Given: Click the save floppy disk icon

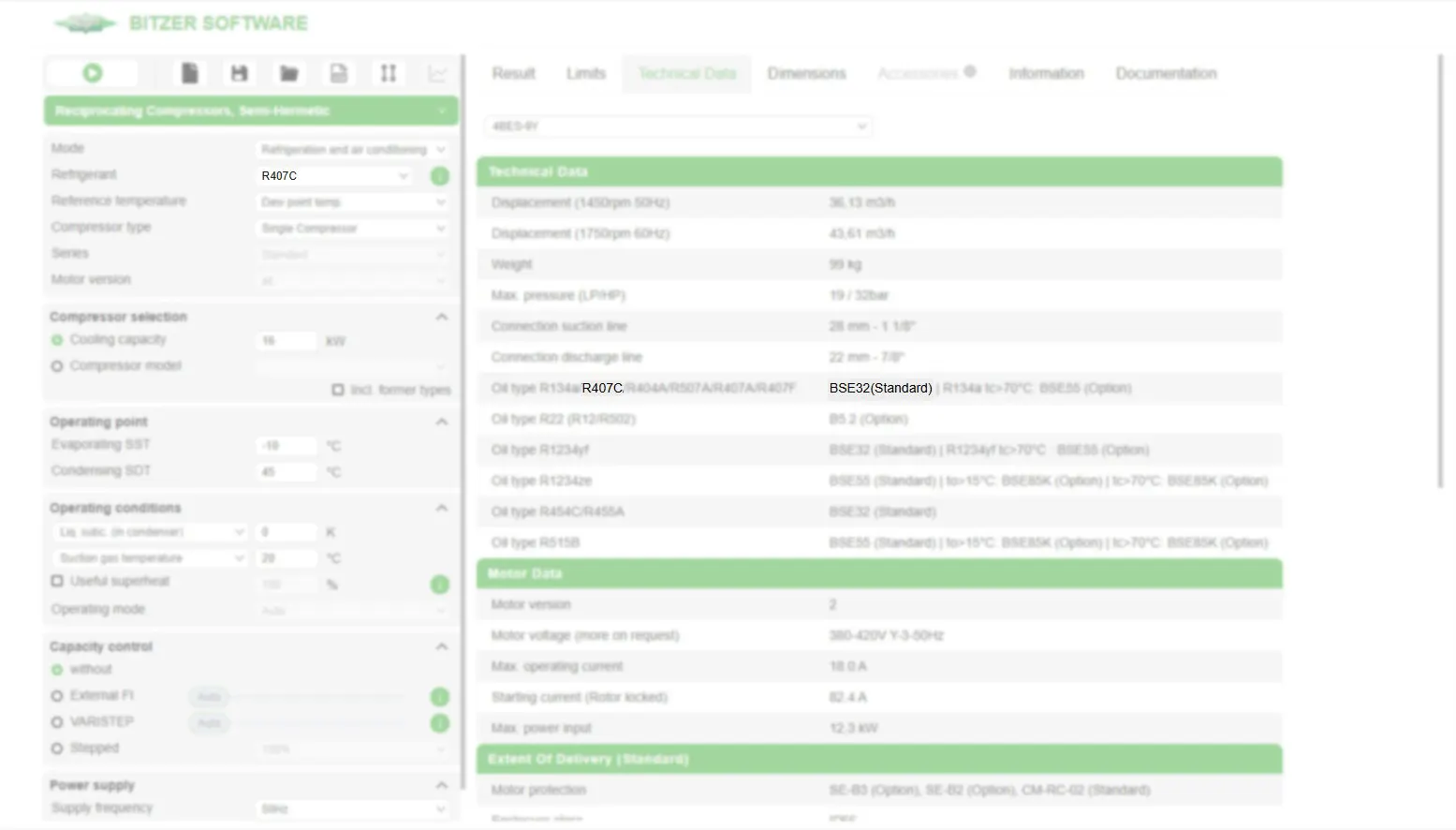Looking at the screenshot, I should (239, 73).
